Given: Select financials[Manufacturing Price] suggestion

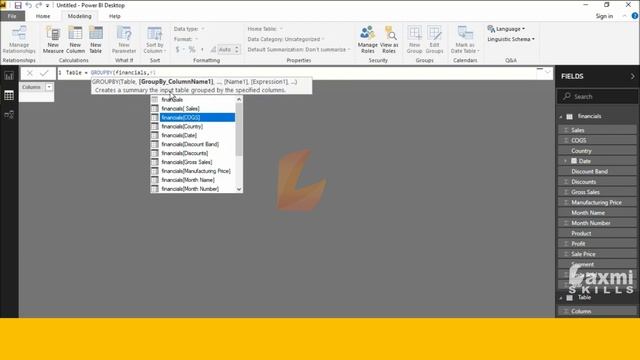Looking at the screenshot, I should [193, 171].
